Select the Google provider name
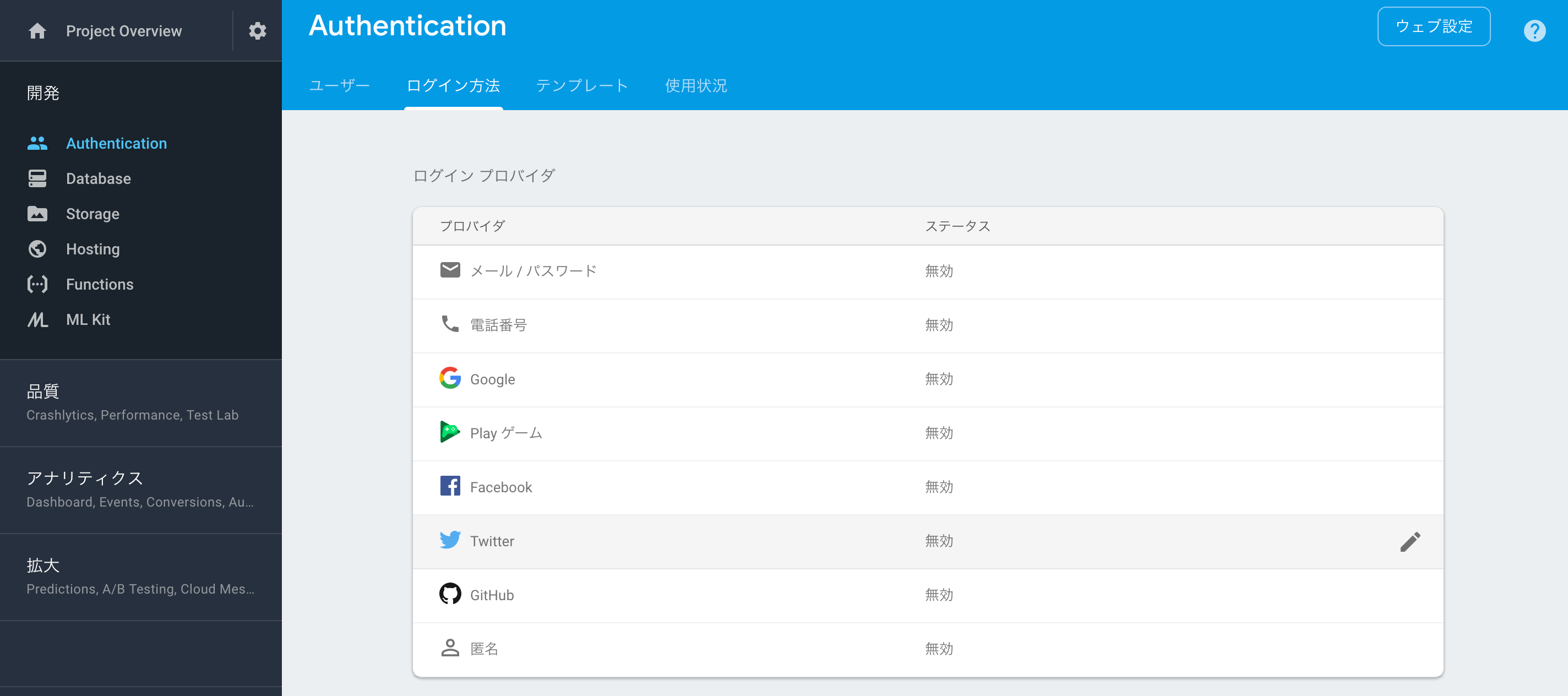1568x696 pixels. click(x=492, y=379)
